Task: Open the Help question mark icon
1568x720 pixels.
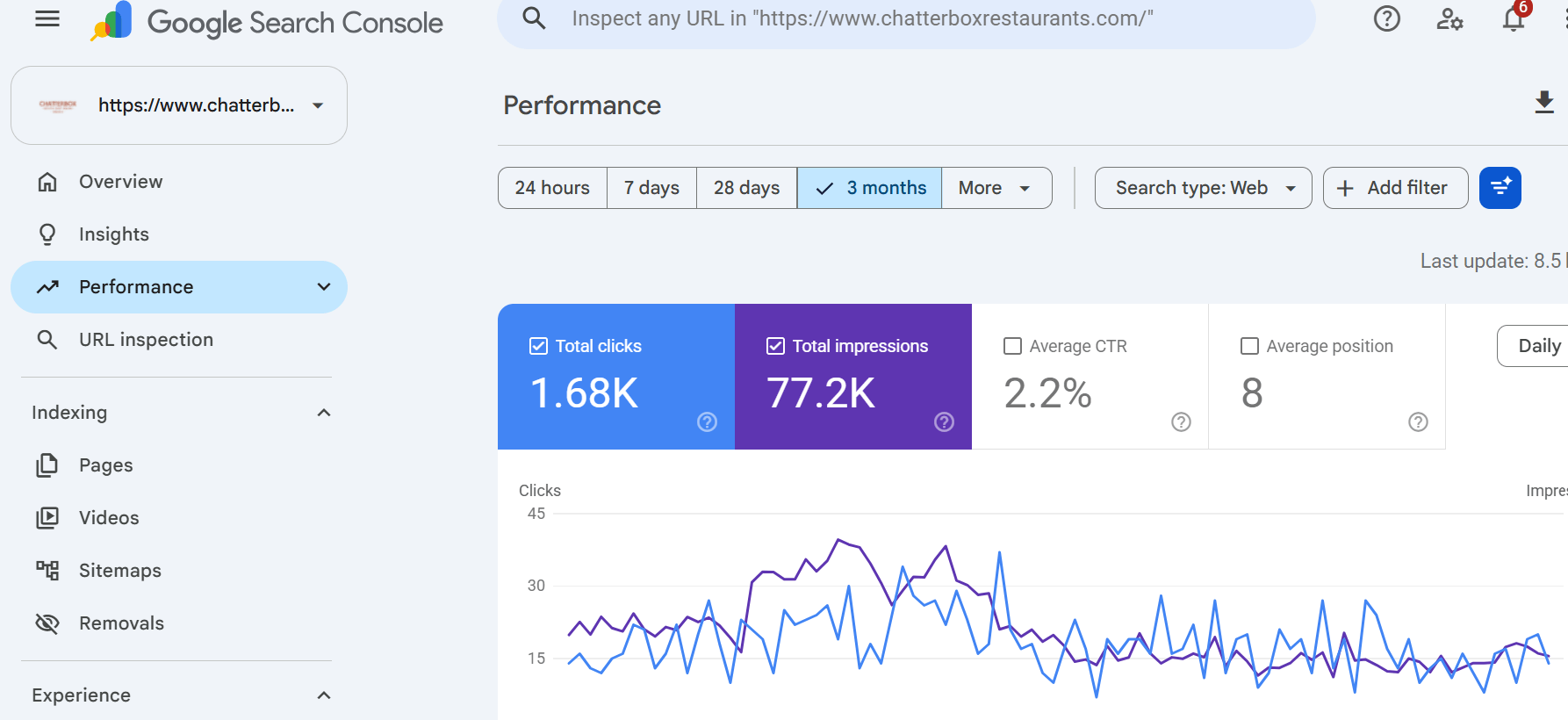Action: click(1387, 18)
